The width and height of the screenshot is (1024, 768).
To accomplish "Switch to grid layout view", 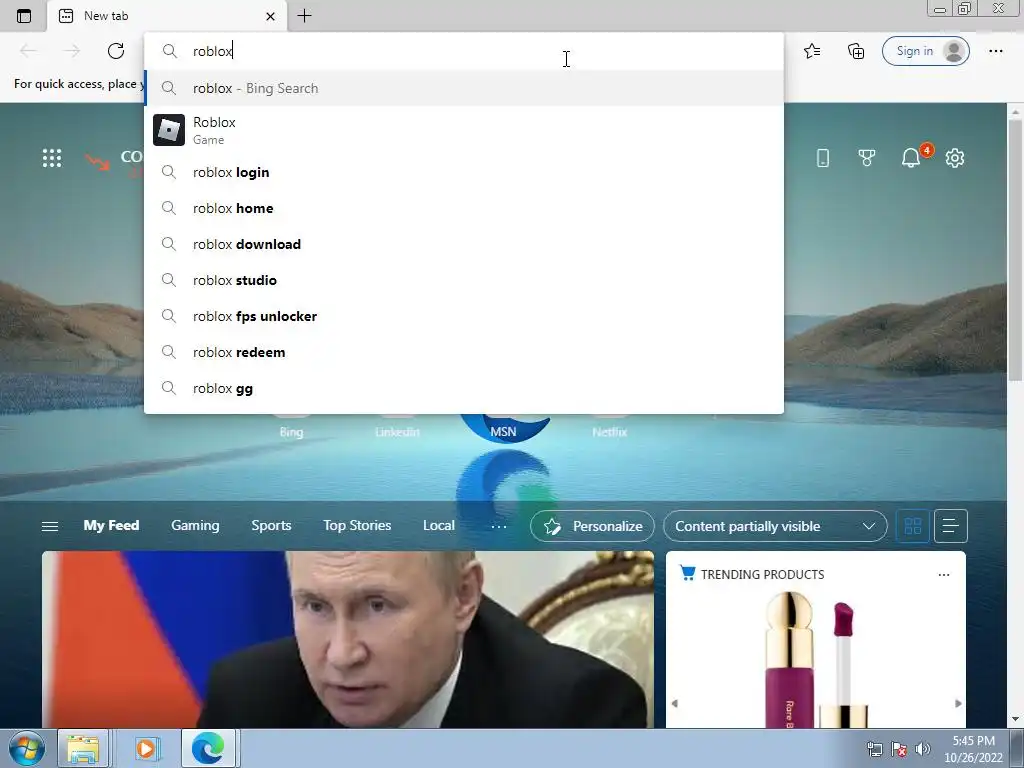I will [x=913, y=526].
